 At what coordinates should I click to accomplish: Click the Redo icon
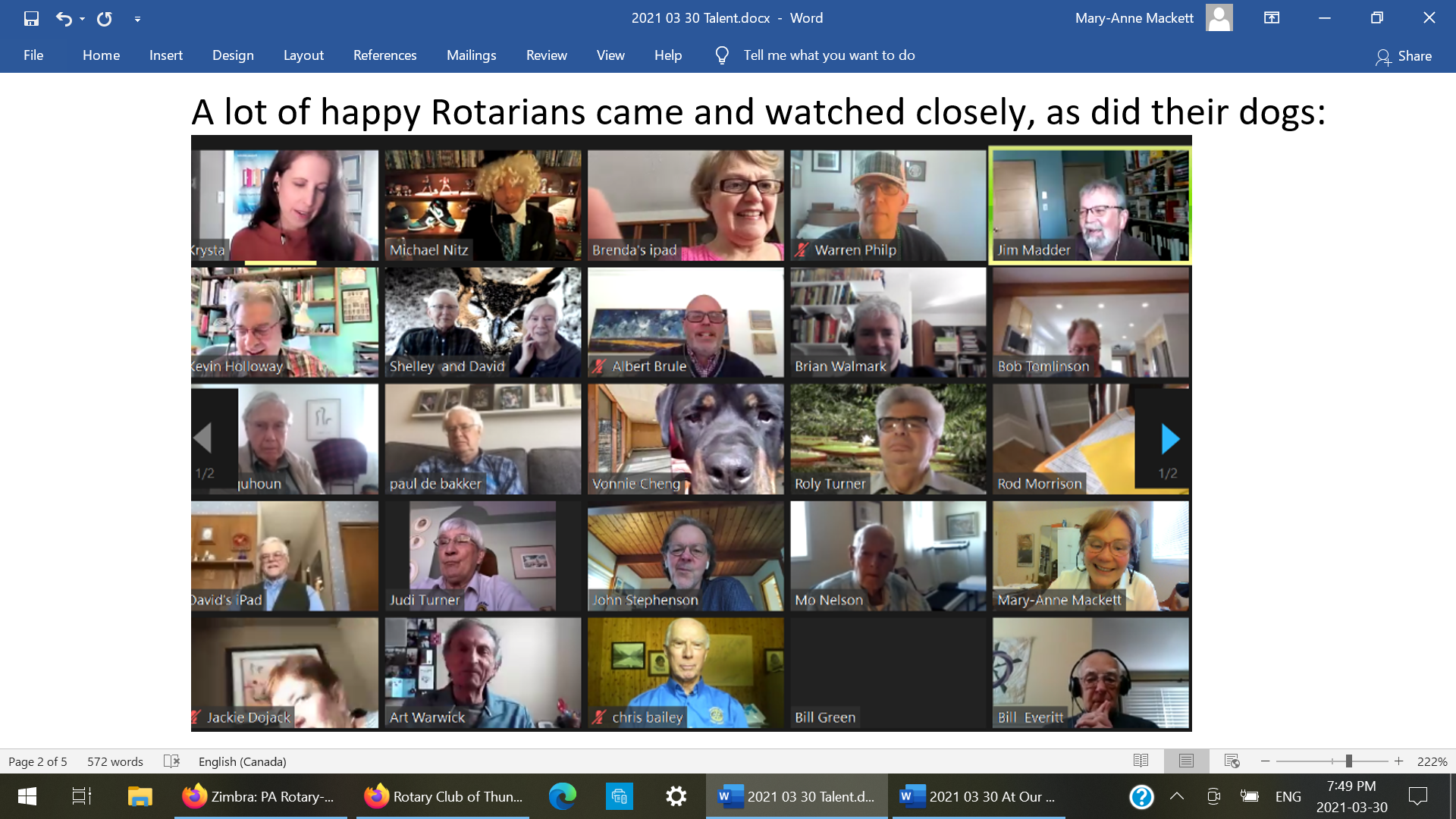[x=105, y=18]
